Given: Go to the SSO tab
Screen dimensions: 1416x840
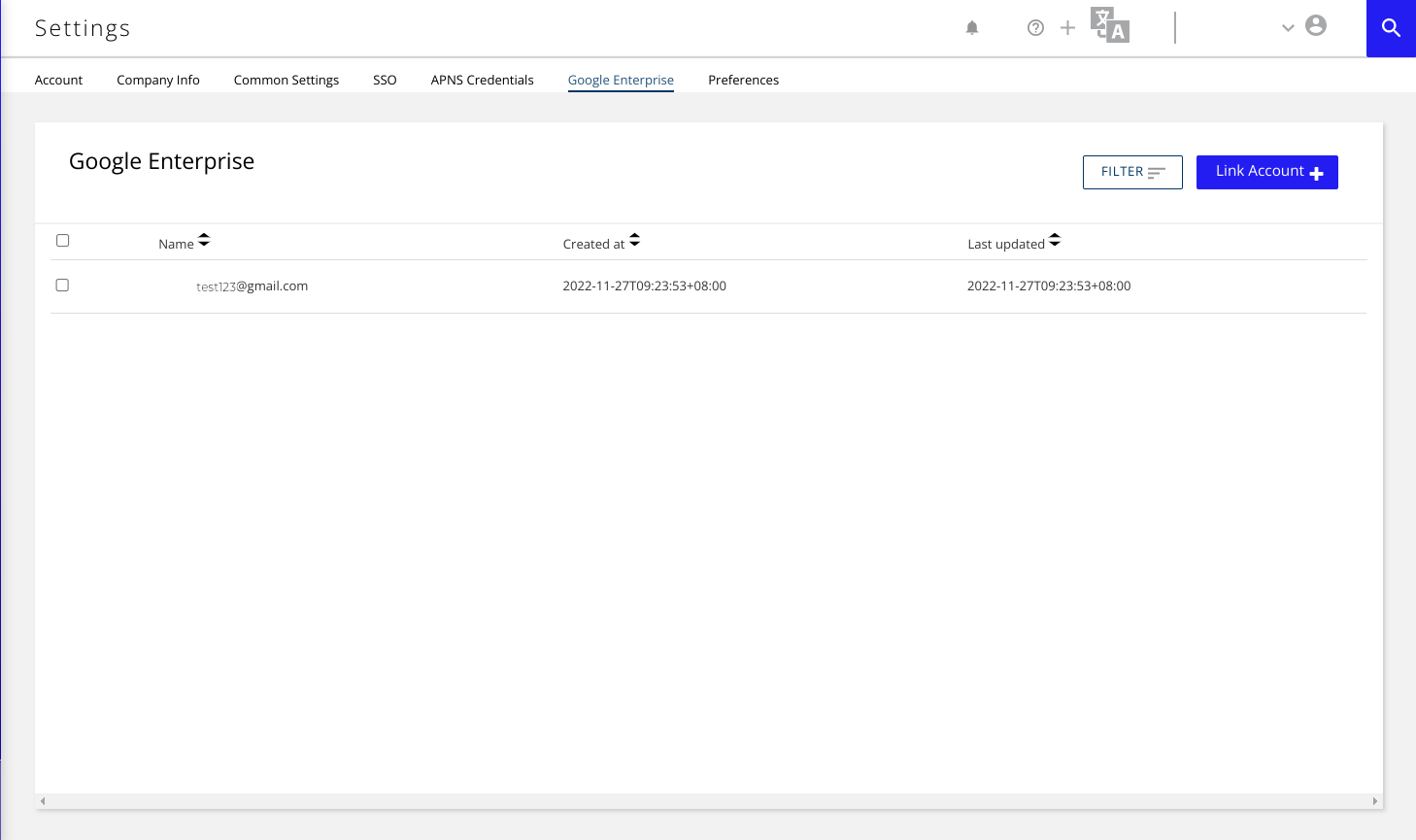Looking at the screenshot, I should point(385,80).
